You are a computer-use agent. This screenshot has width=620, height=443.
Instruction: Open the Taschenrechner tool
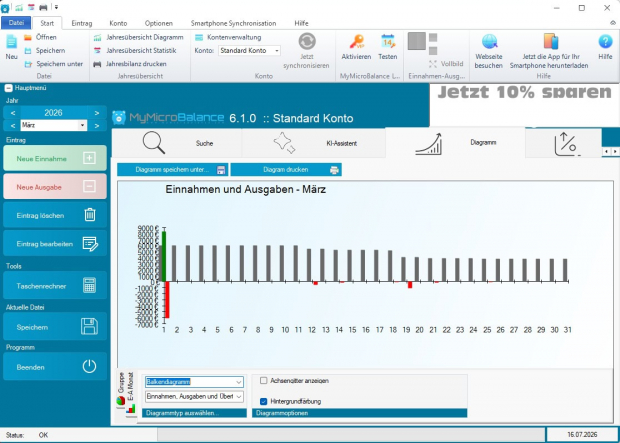(x=55, y=285)
